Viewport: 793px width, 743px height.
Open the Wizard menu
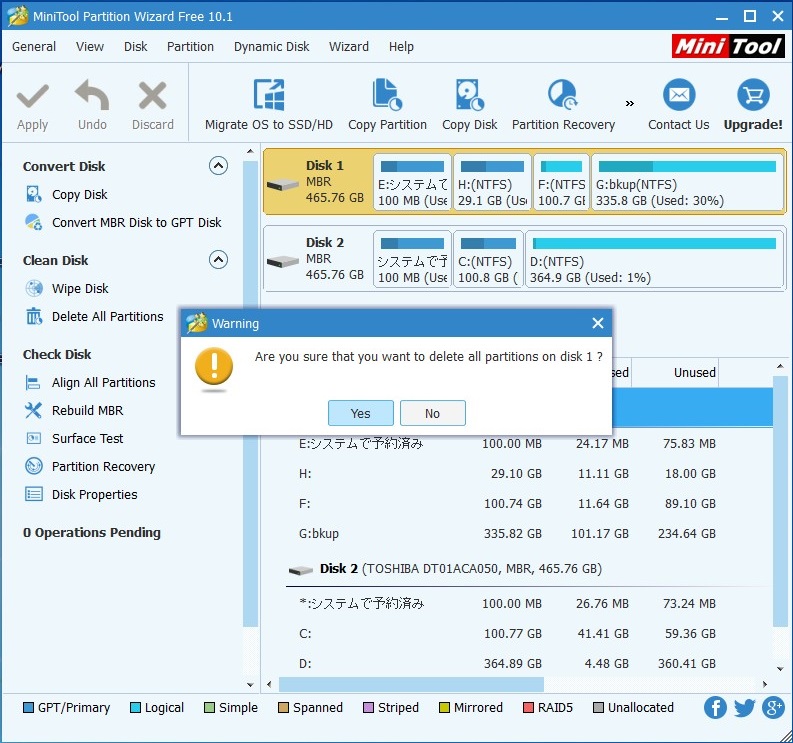tap(349, 47)
